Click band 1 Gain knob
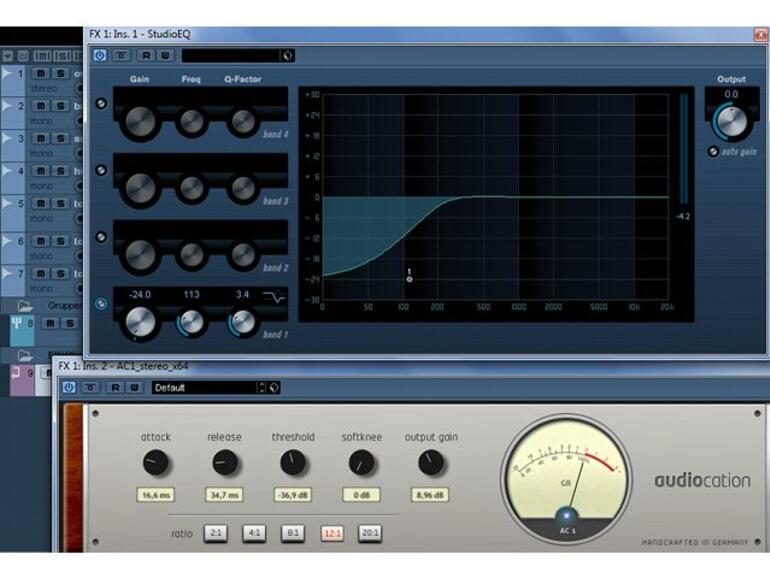Screen dimensions: 770x578 click(x=140, y=322)
